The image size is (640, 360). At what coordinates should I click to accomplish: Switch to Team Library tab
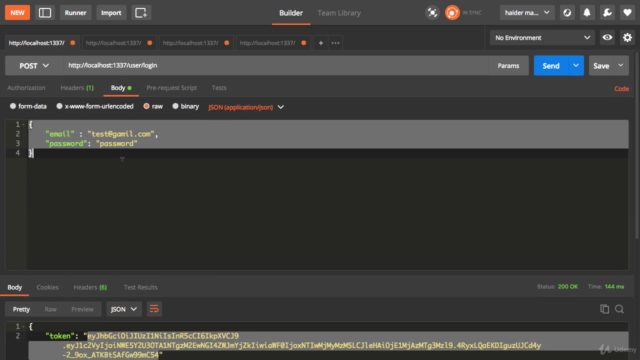tap(339, 13)
